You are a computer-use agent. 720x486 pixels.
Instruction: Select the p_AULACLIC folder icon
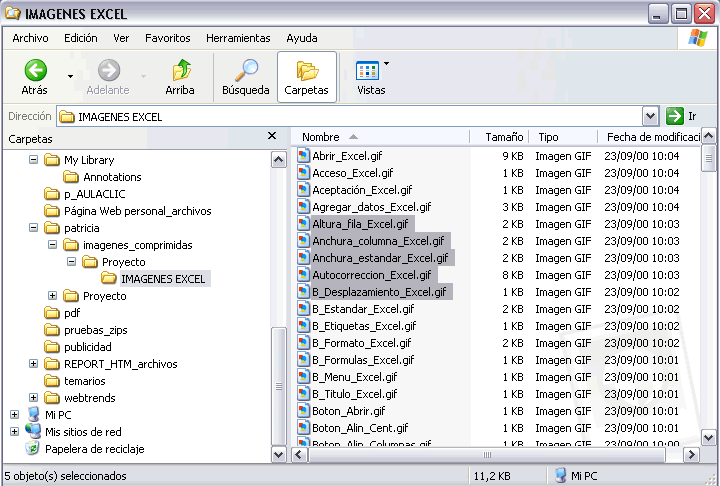(52, 194)
